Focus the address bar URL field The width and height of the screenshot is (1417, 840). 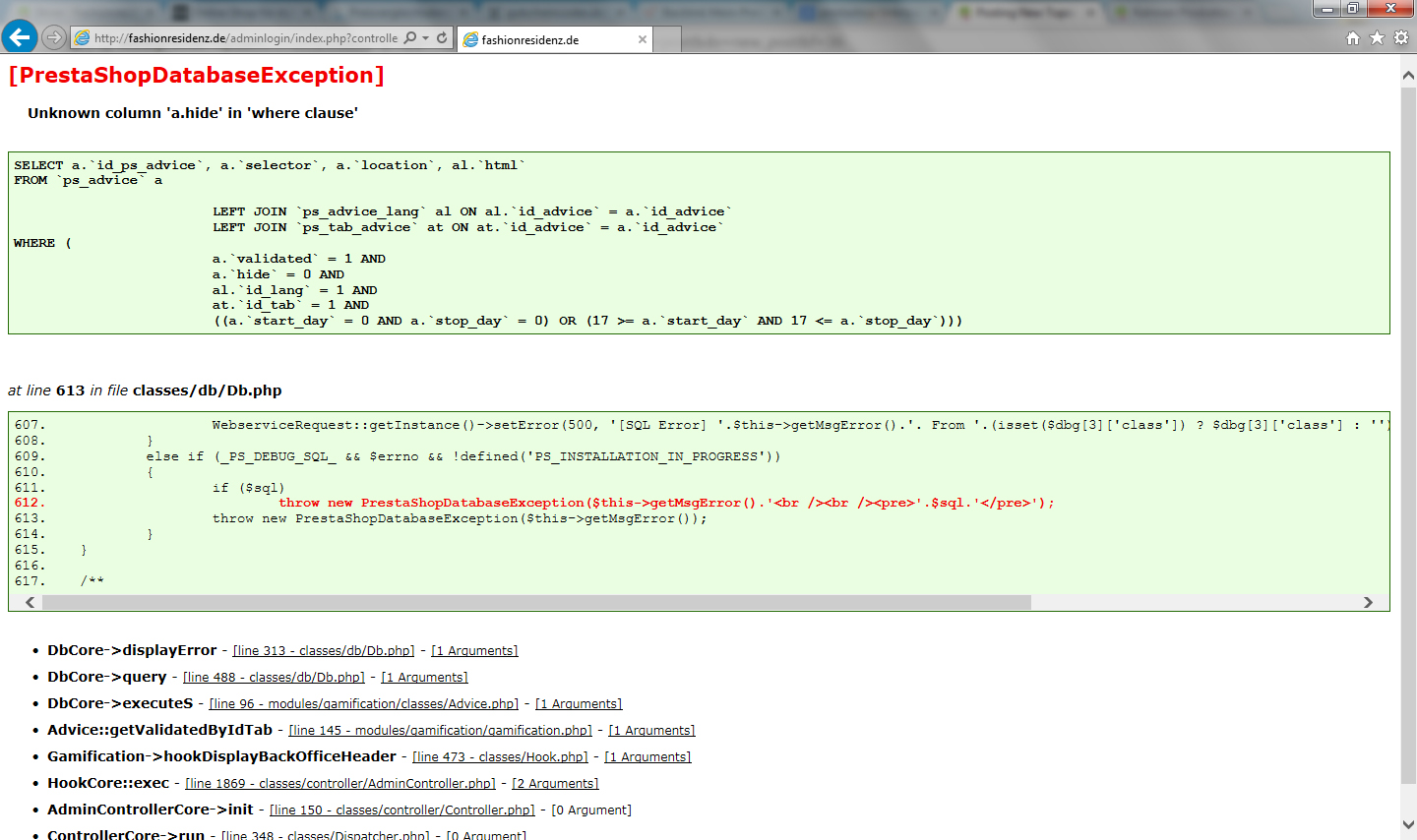[246, 38]
